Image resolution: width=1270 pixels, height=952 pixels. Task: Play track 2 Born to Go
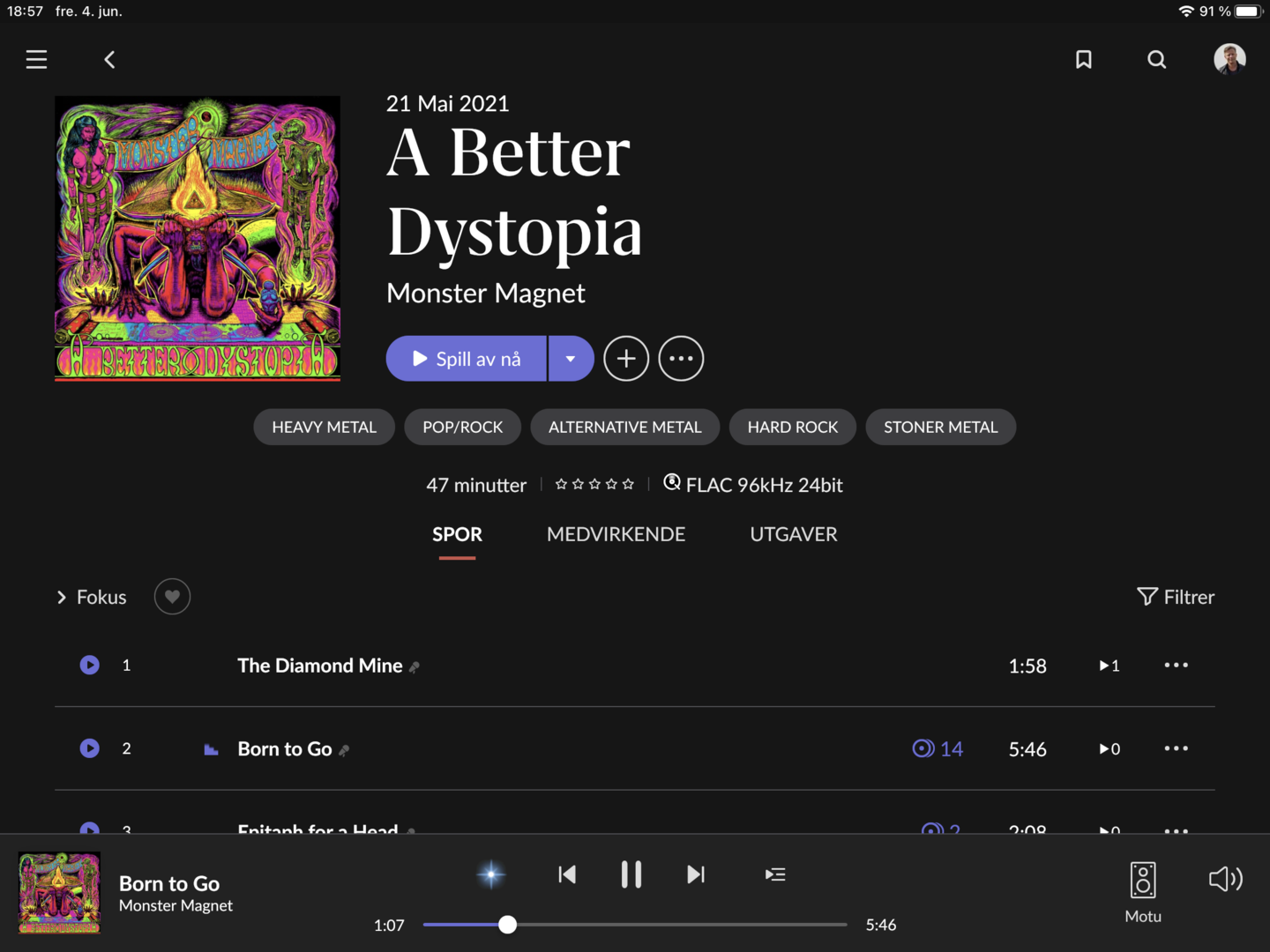tap(90, 747)
